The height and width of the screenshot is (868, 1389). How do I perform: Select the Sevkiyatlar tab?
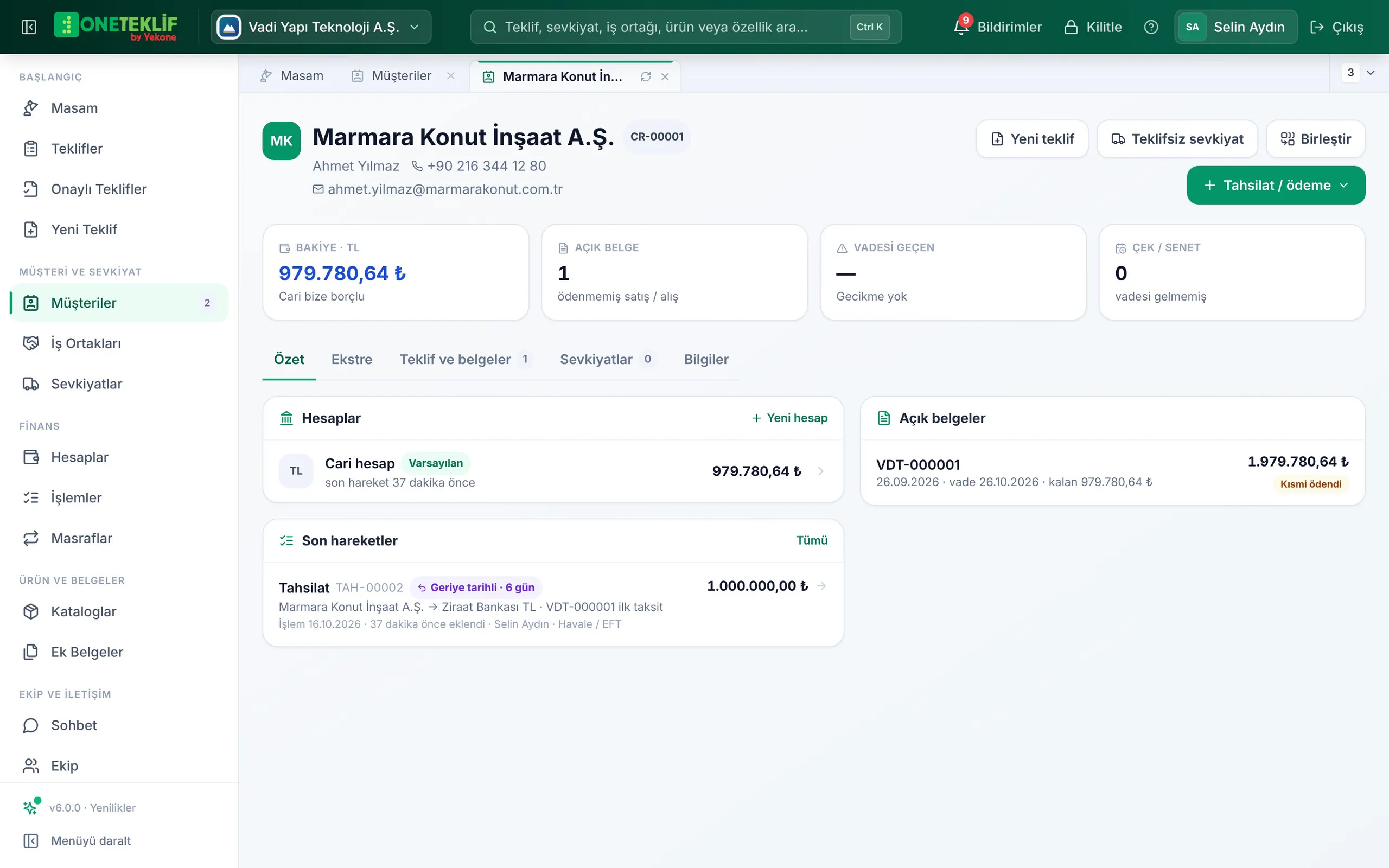pos(607,359)
